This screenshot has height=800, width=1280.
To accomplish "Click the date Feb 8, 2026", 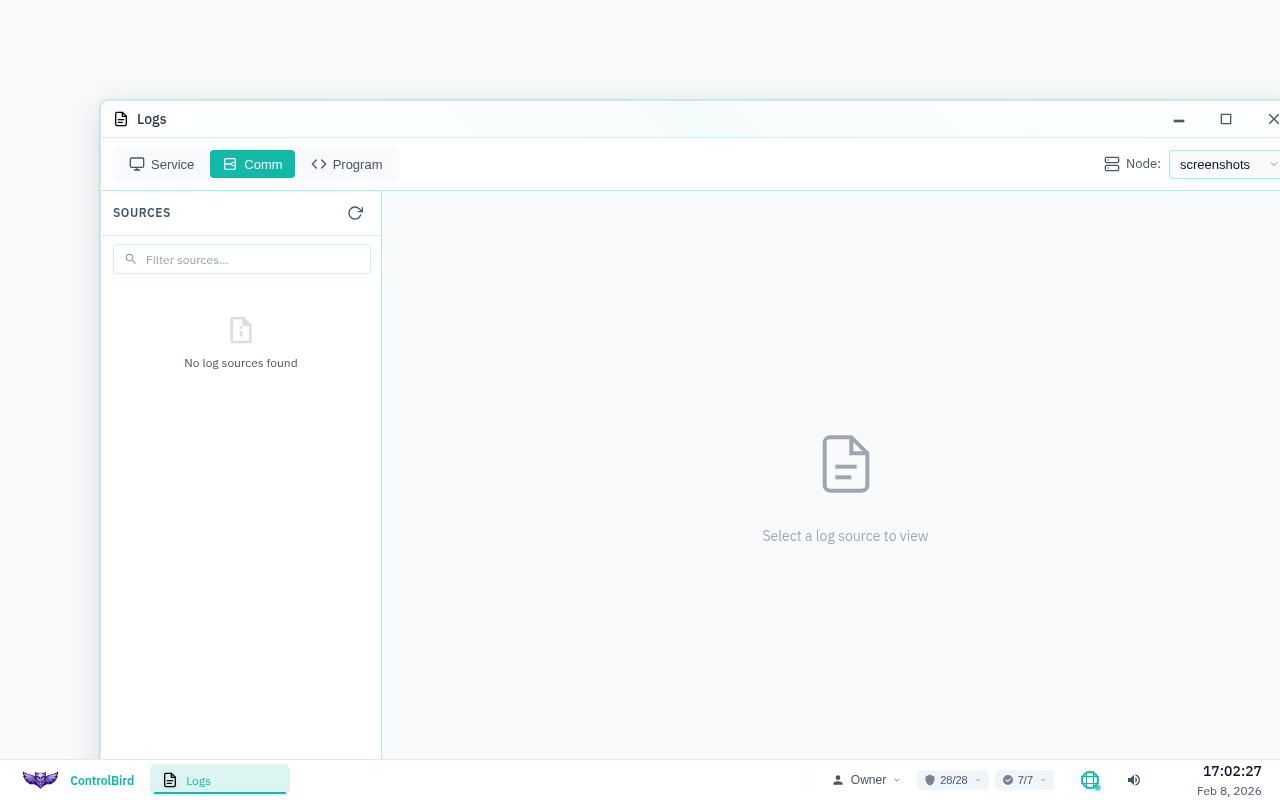I will point(1229,791).
